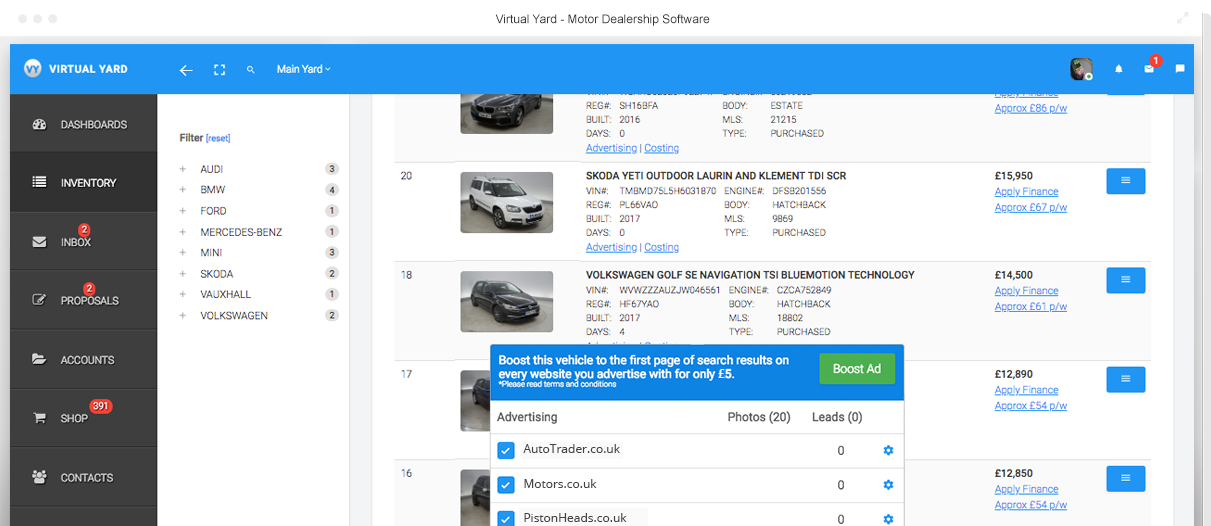Screen dimensions: 1211x526
Task: Open the chat message icon
Action: [x=1180, y=69]
